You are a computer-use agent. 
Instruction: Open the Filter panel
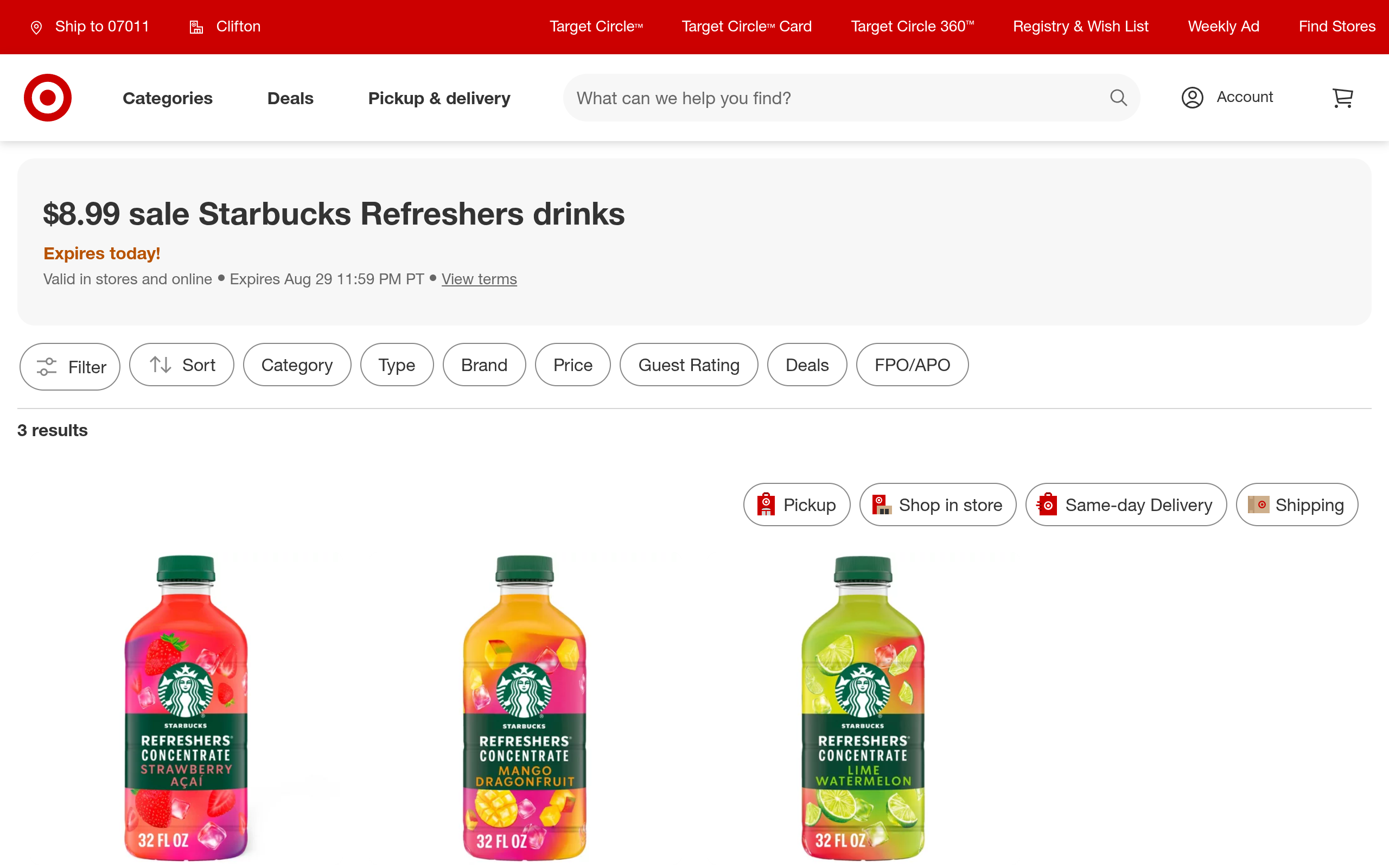click(x=70, y=367)
